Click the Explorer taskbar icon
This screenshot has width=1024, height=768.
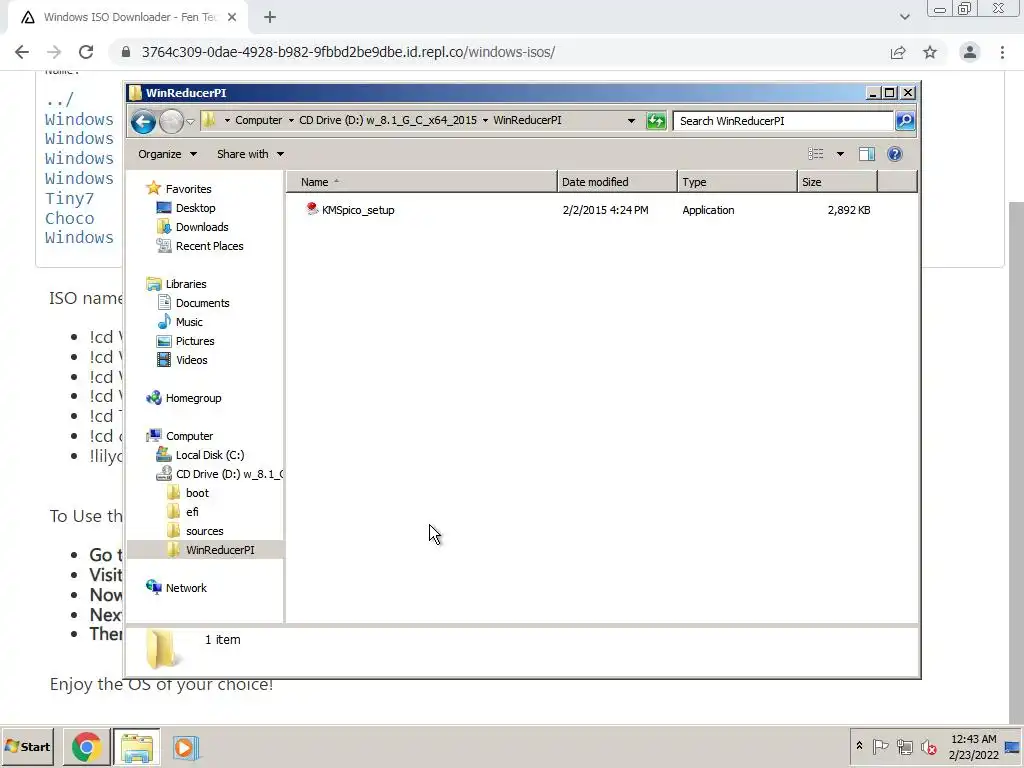136,746
